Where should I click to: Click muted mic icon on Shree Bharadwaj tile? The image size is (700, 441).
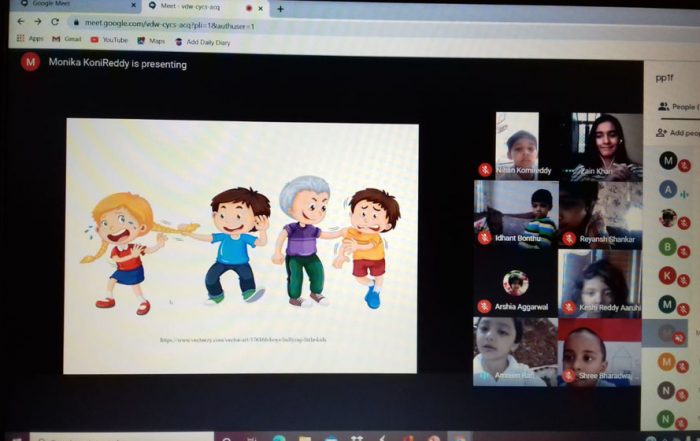(568, 375)
